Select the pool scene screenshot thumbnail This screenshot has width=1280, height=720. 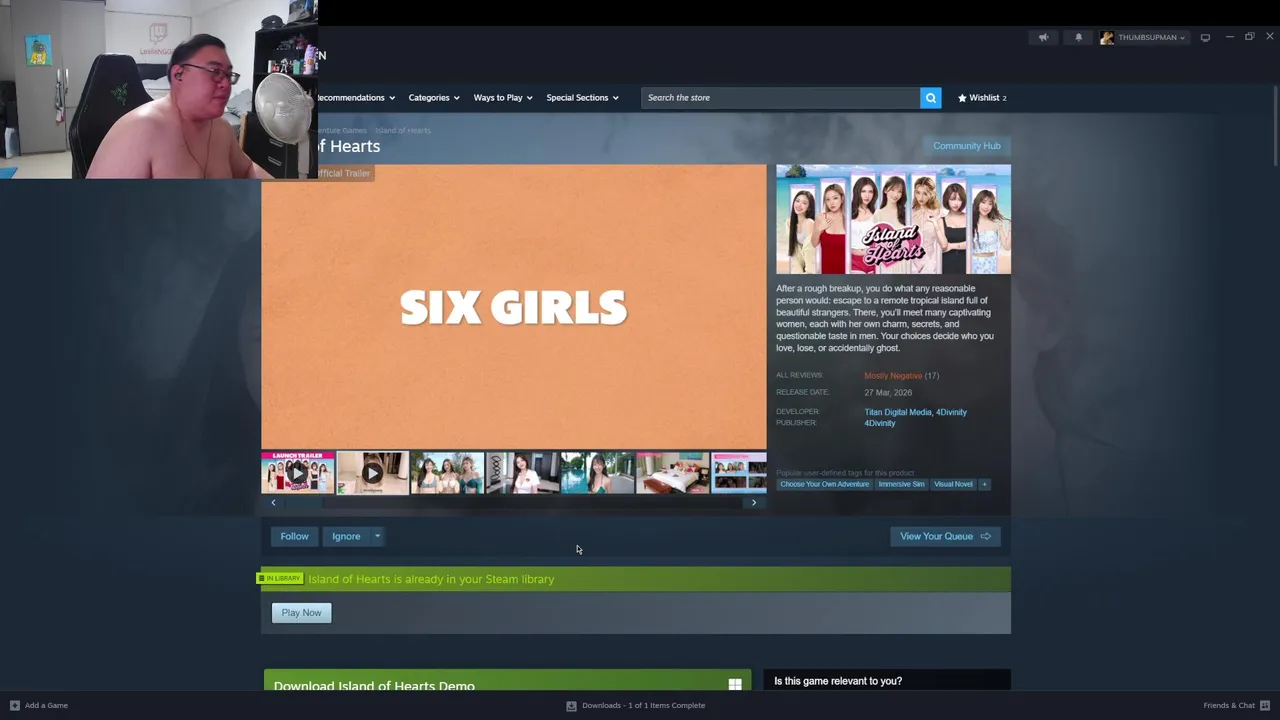(x=597, y=473)
